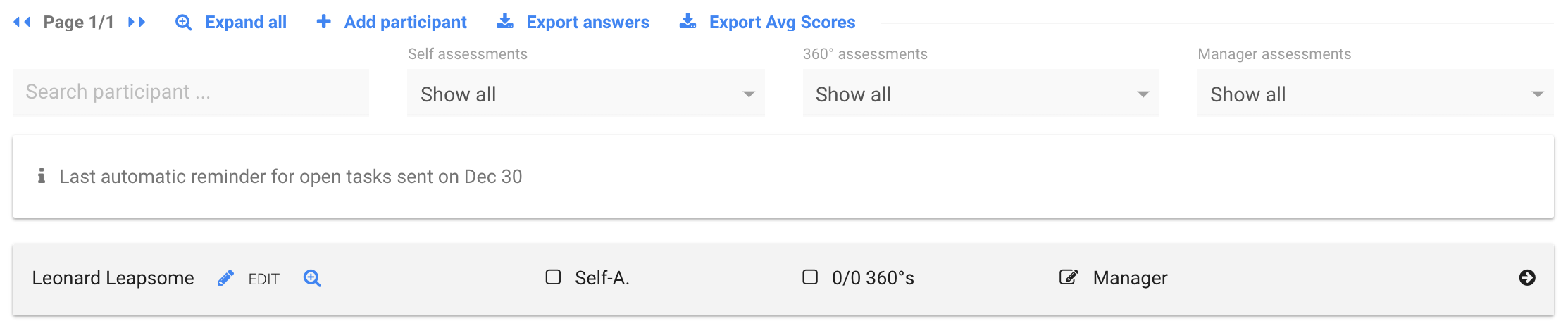Click the download icon beside Export answers
1568x328 pixels.
[x=505, y=22]
